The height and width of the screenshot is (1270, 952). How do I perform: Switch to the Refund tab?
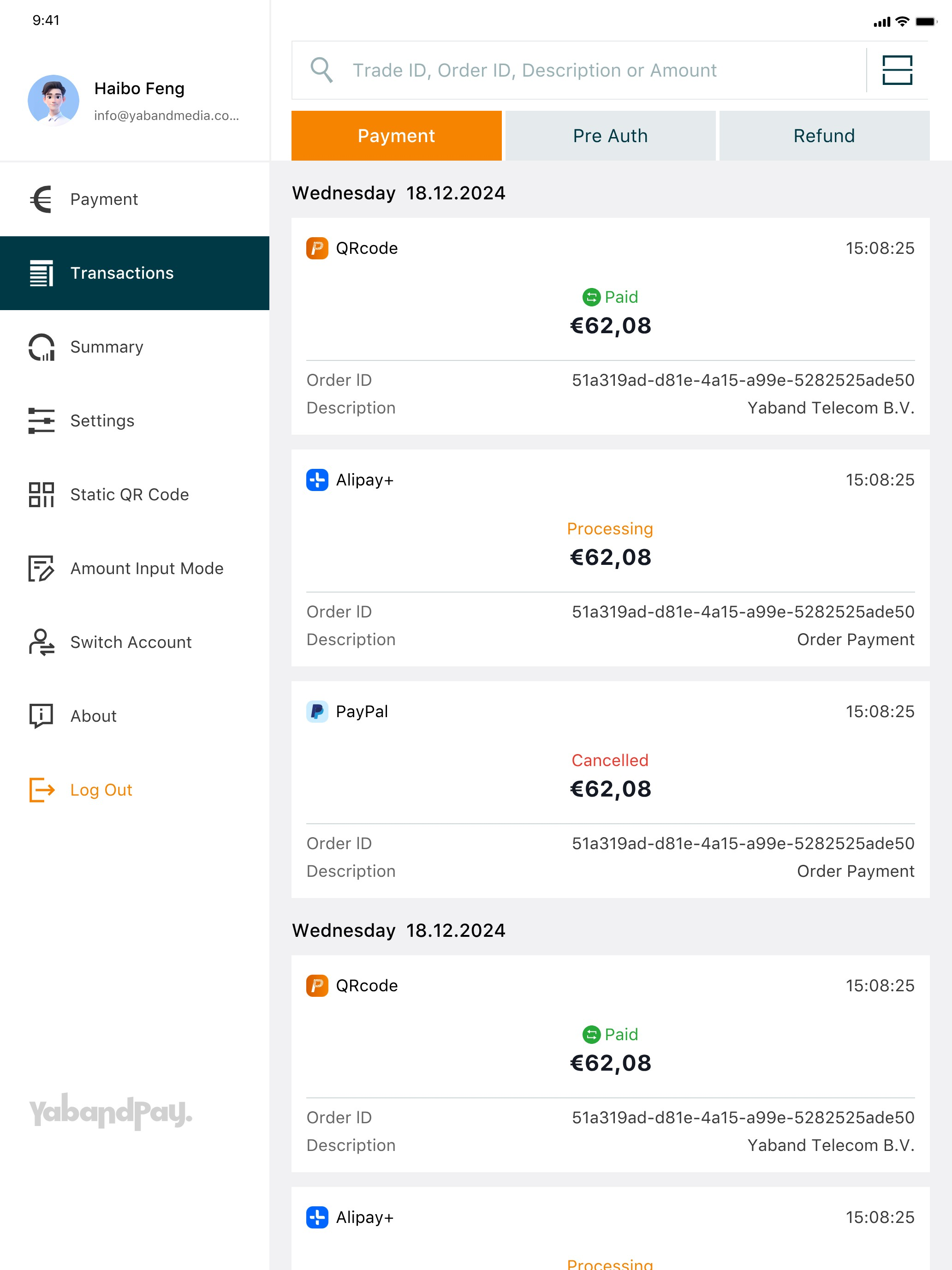point(825,136)
